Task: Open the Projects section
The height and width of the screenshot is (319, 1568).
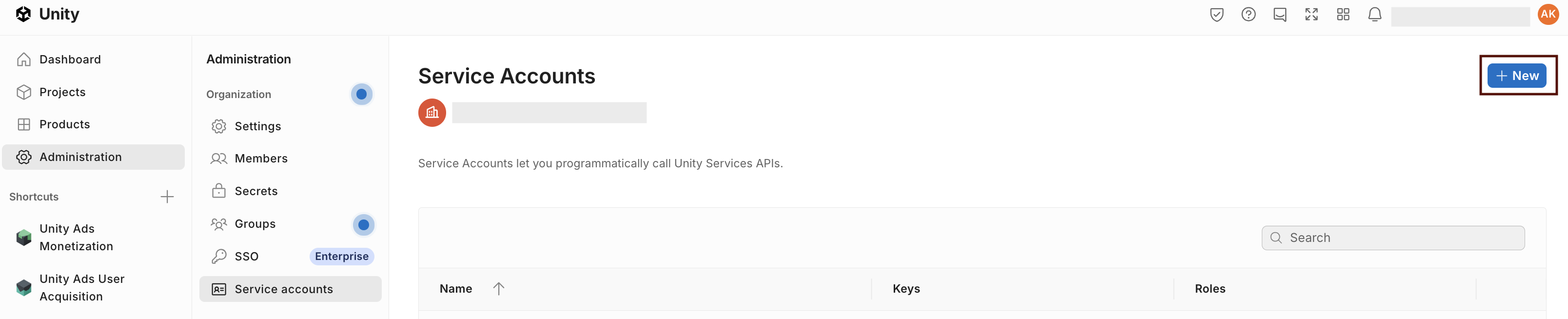Action: (x=62, y=91)
